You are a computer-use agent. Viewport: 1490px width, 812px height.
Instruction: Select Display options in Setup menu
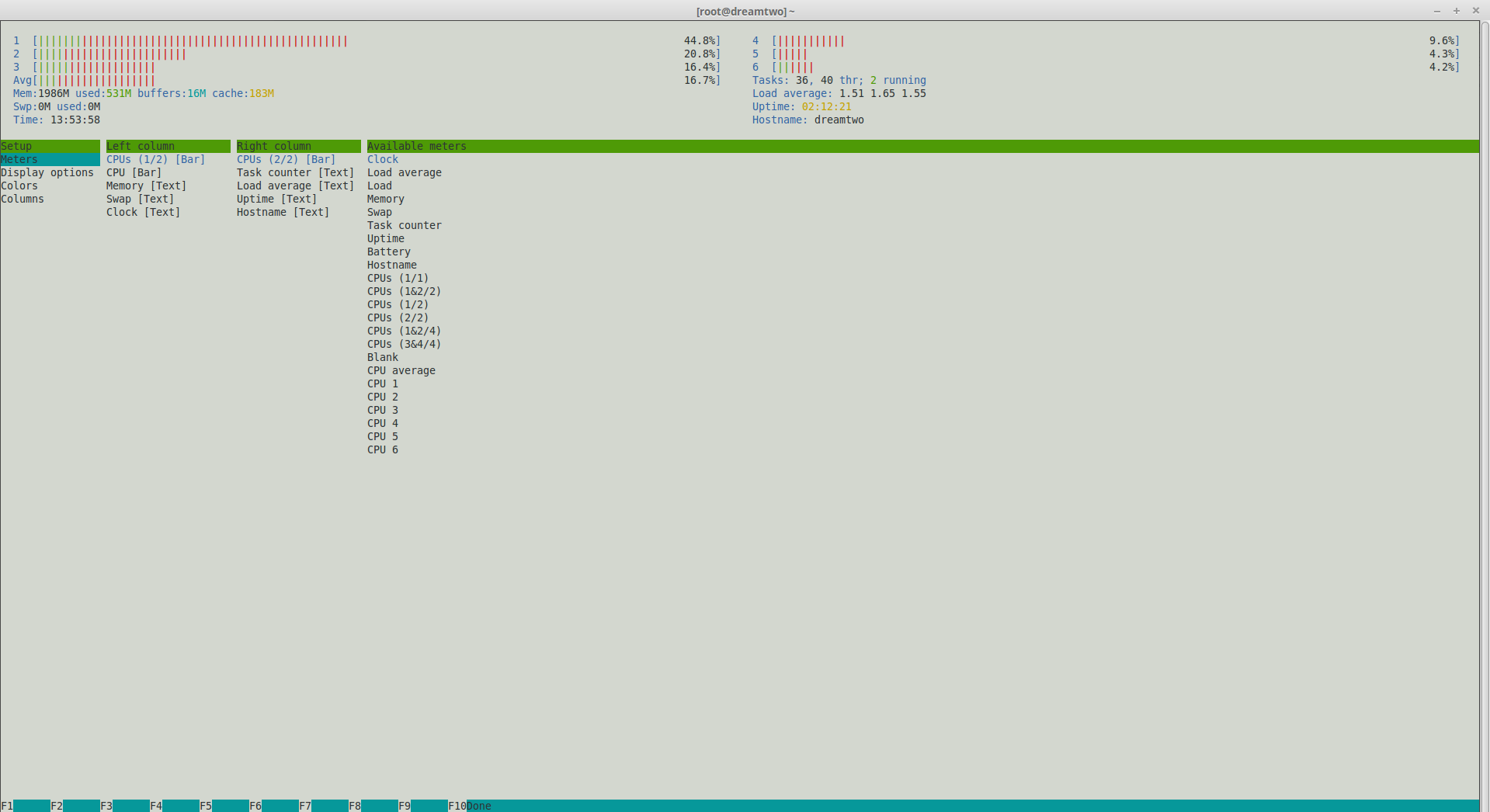pos(47,172)
